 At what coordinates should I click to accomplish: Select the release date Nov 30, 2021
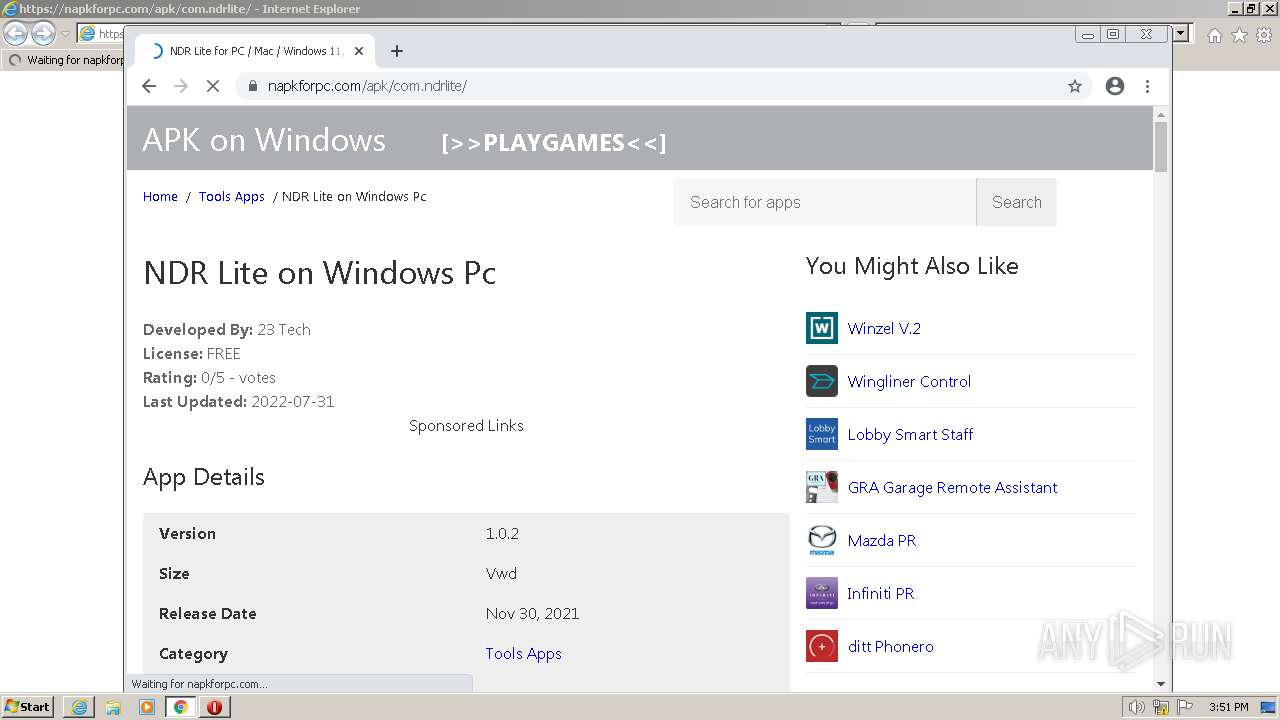point(532,613)
